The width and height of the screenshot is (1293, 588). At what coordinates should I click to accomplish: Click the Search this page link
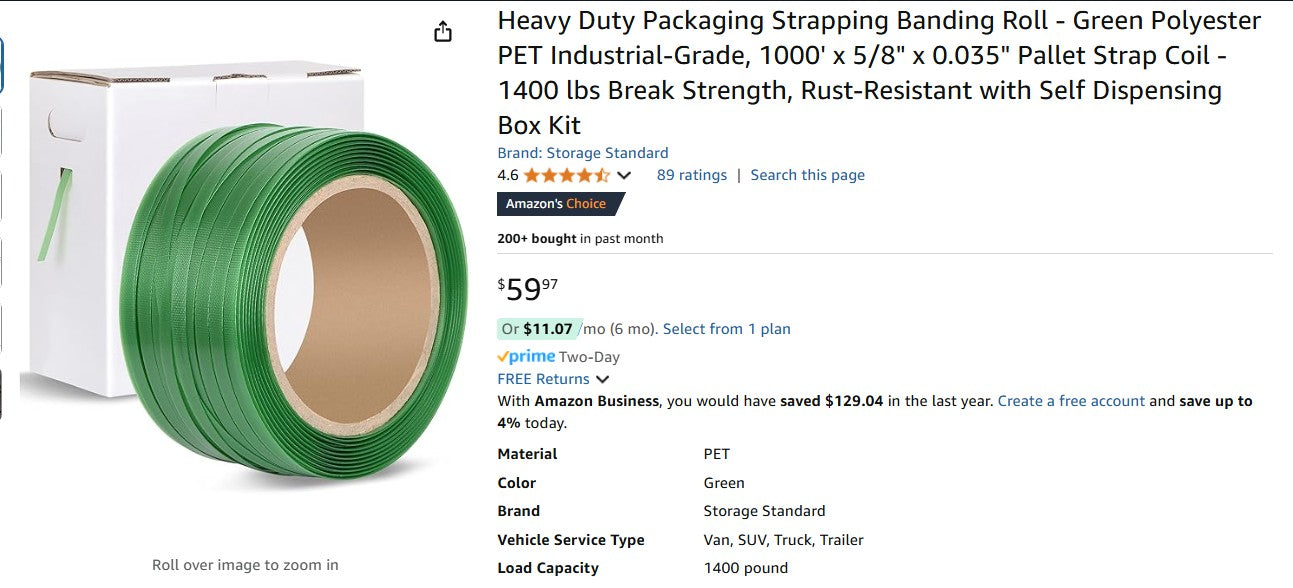(807, 174)
